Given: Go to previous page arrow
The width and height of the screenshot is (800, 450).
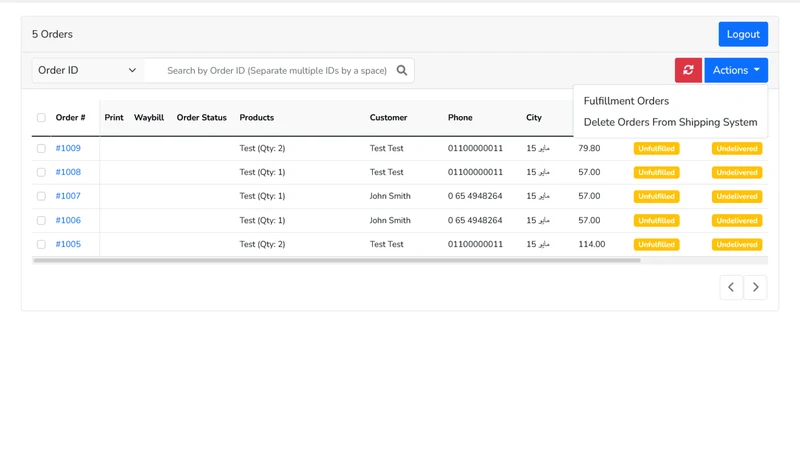Looking at the screenshot, I should pos(731,287).
